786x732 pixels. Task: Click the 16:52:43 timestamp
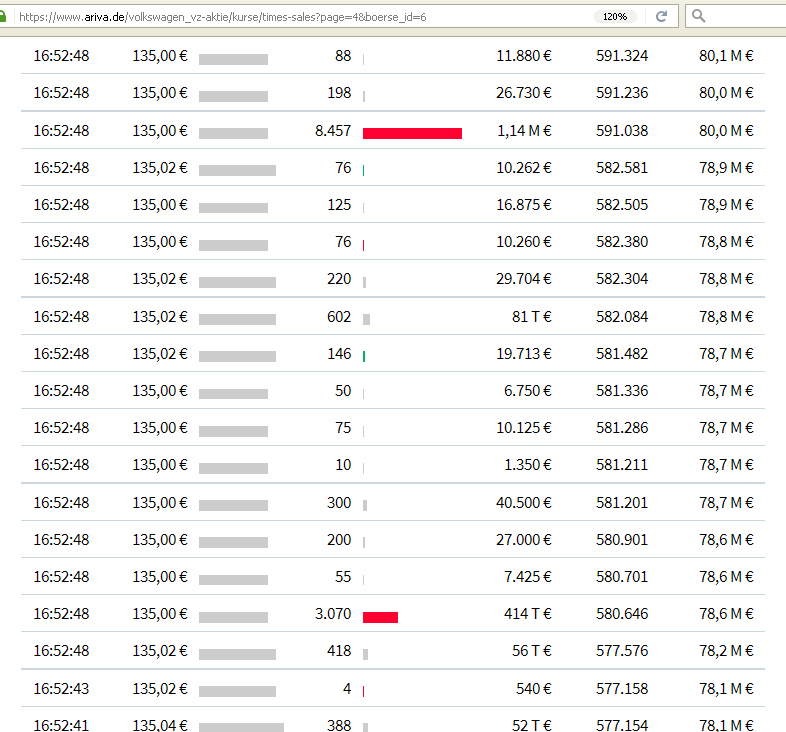coord(61,688)
